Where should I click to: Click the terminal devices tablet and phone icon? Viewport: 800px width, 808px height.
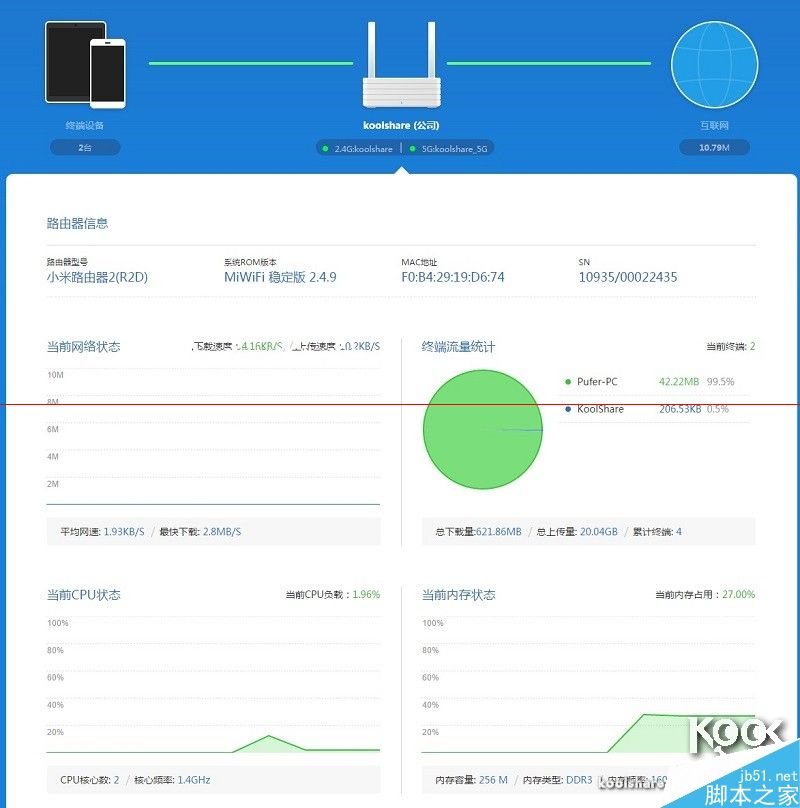click(85, 64)
